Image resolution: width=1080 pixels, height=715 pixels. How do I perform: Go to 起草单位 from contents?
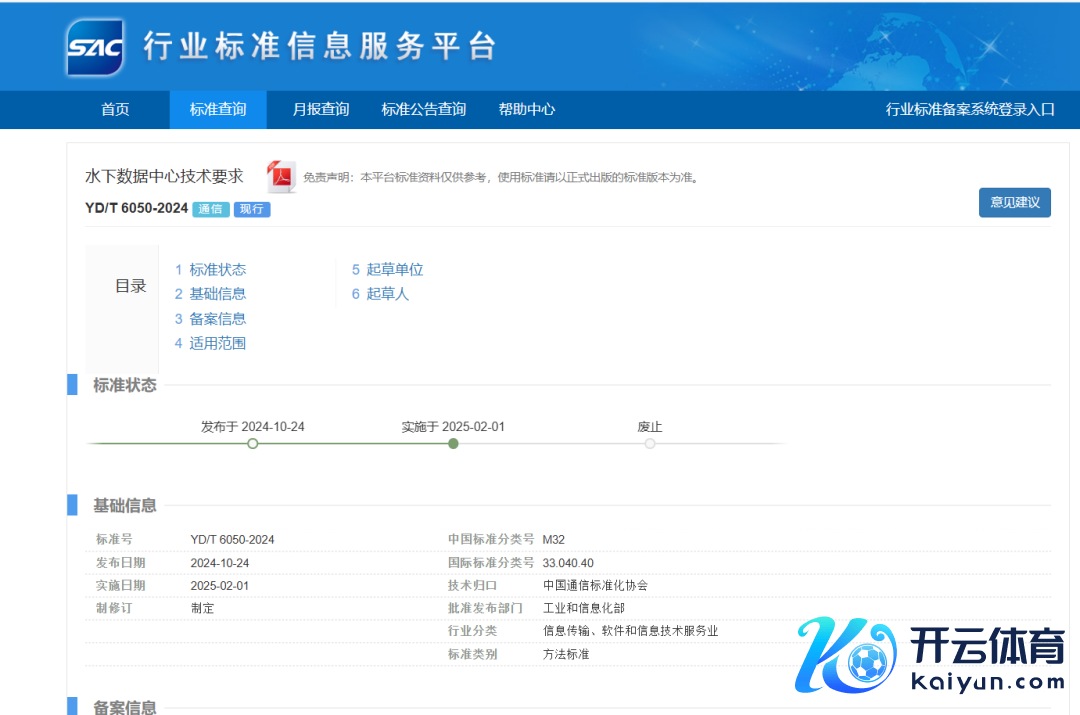point(394,270)
